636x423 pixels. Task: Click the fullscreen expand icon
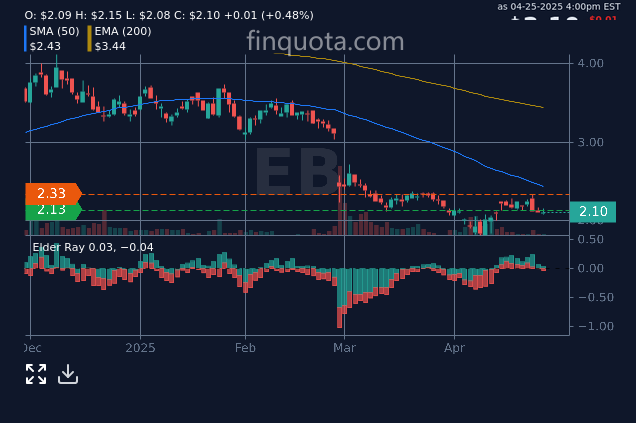pos(36,374)
